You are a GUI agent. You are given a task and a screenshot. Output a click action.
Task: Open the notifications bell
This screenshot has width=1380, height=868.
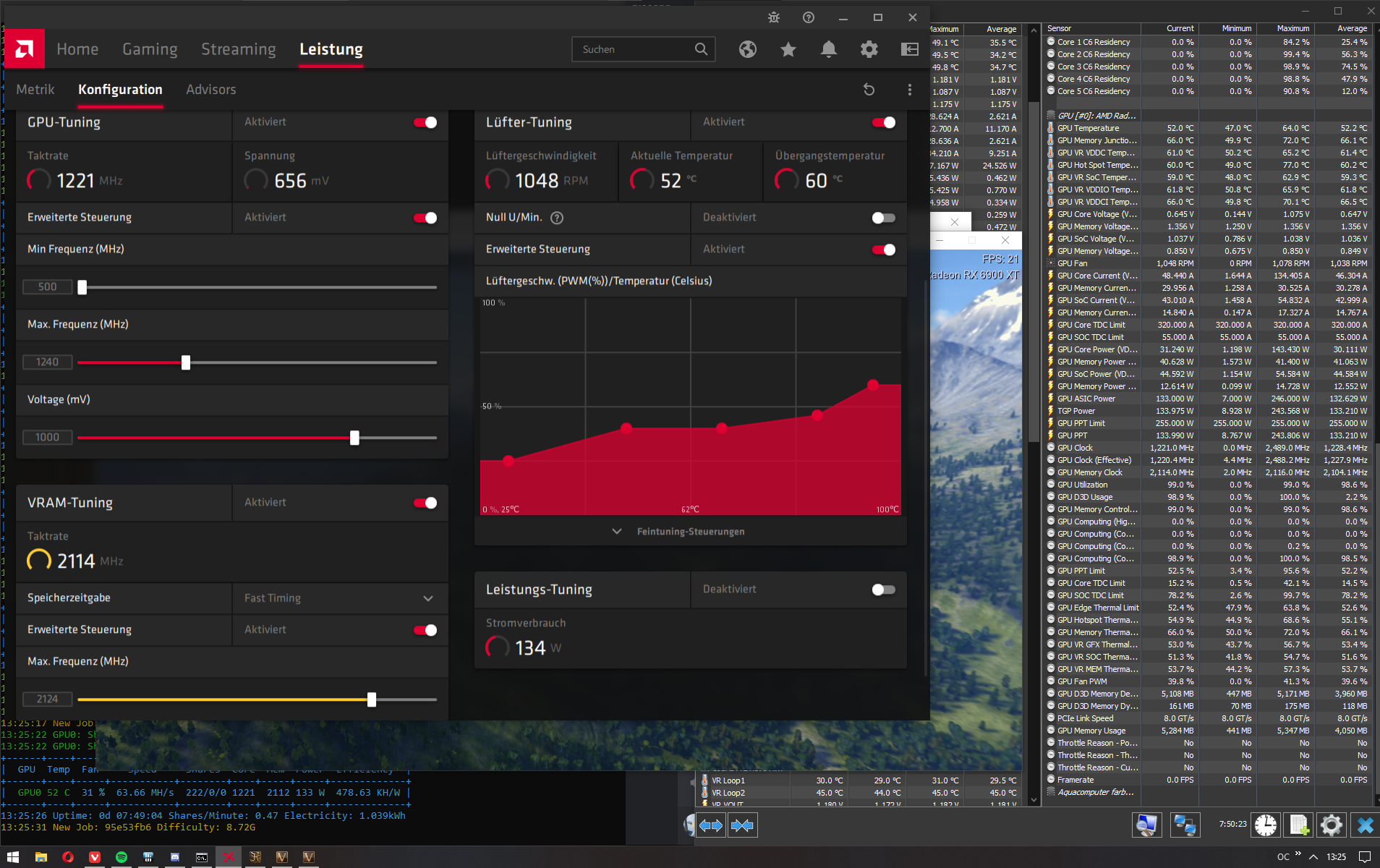829,49
